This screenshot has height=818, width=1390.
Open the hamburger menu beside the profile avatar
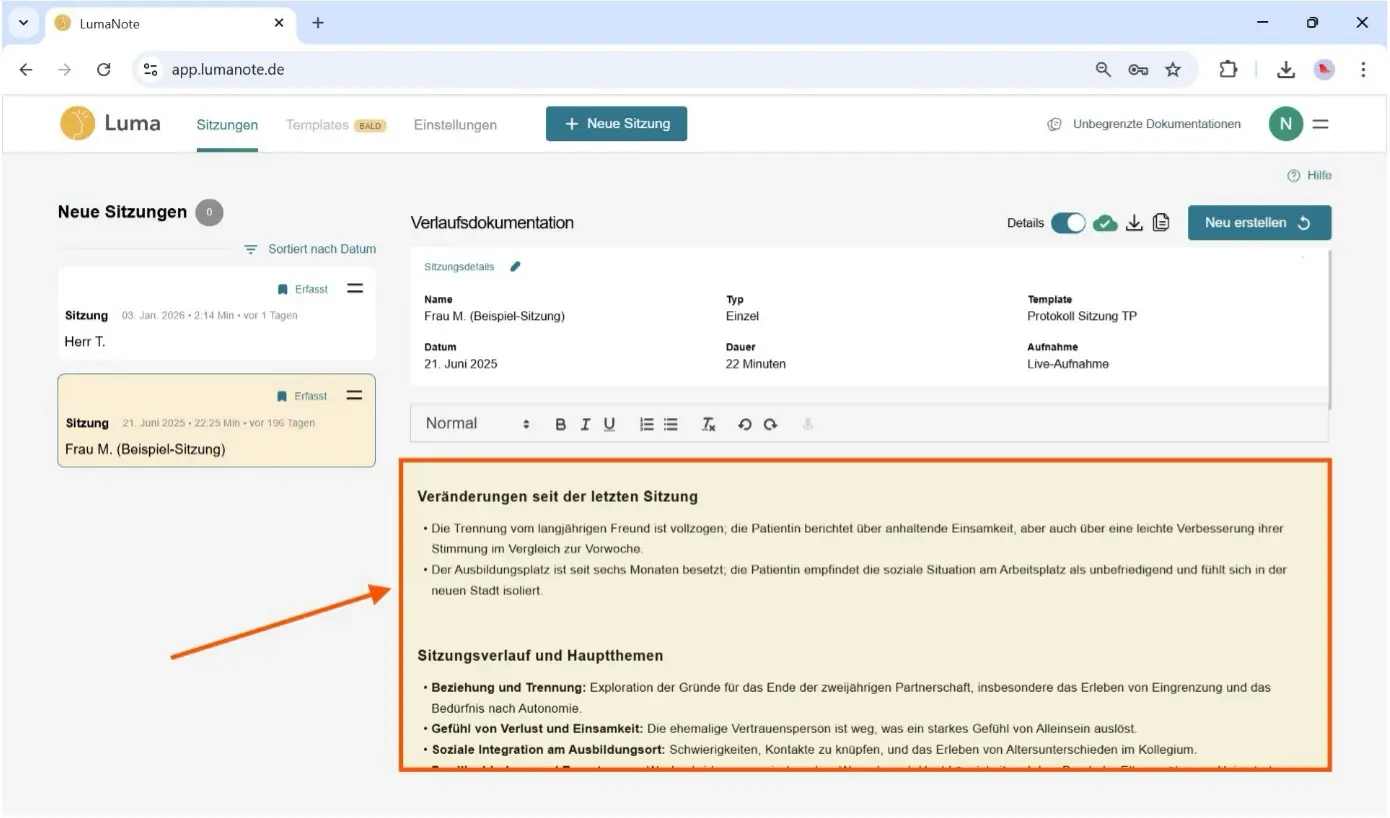(x=1320, y=124)
